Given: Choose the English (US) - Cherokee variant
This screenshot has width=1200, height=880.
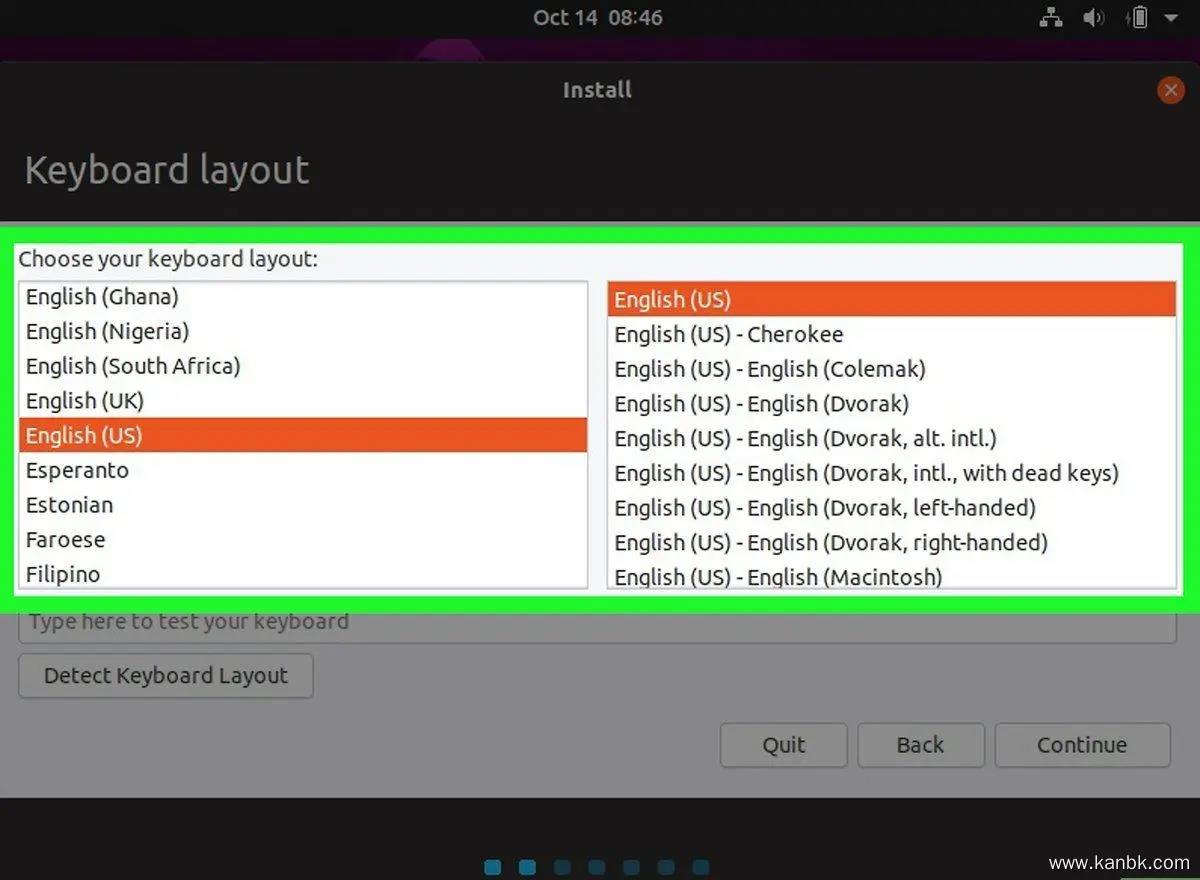Looking at the screenshot, I should pyautogui.click(x=728, y=334).
